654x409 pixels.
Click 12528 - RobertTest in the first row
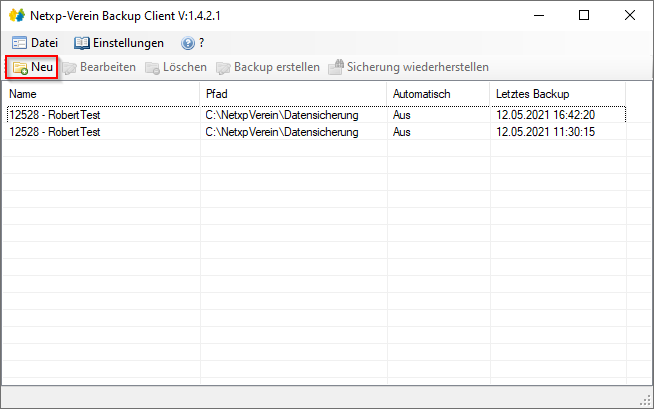click(55, 115)
